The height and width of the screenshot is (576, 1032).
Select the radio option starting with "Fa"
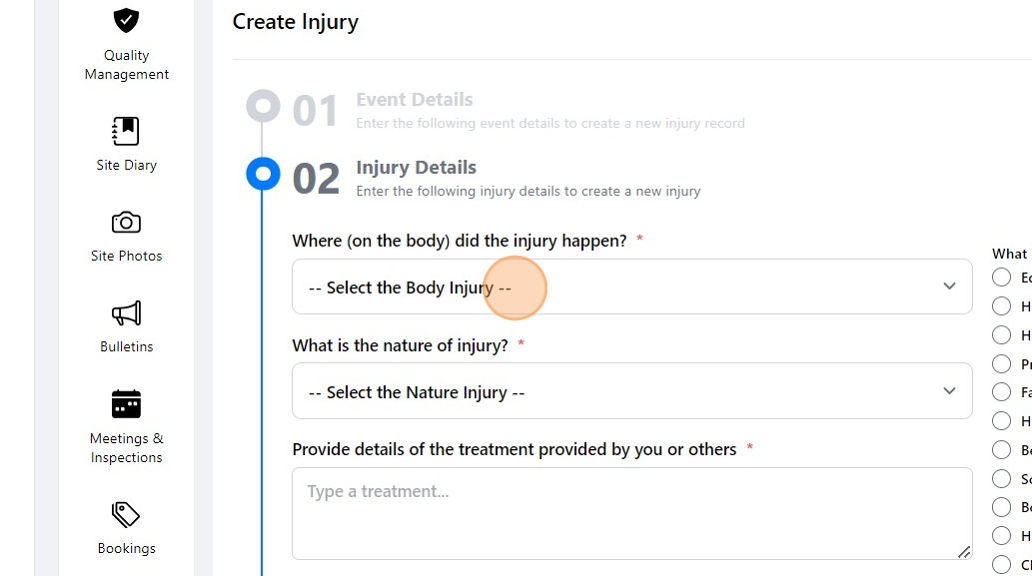1001,392
